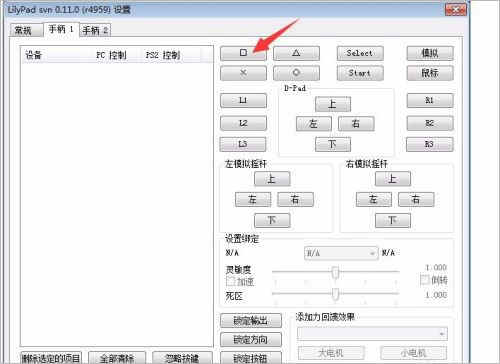The image size is (500, 364).
Task: Adjust the 灵敏度 slider handle
Action: click(335, 273)
